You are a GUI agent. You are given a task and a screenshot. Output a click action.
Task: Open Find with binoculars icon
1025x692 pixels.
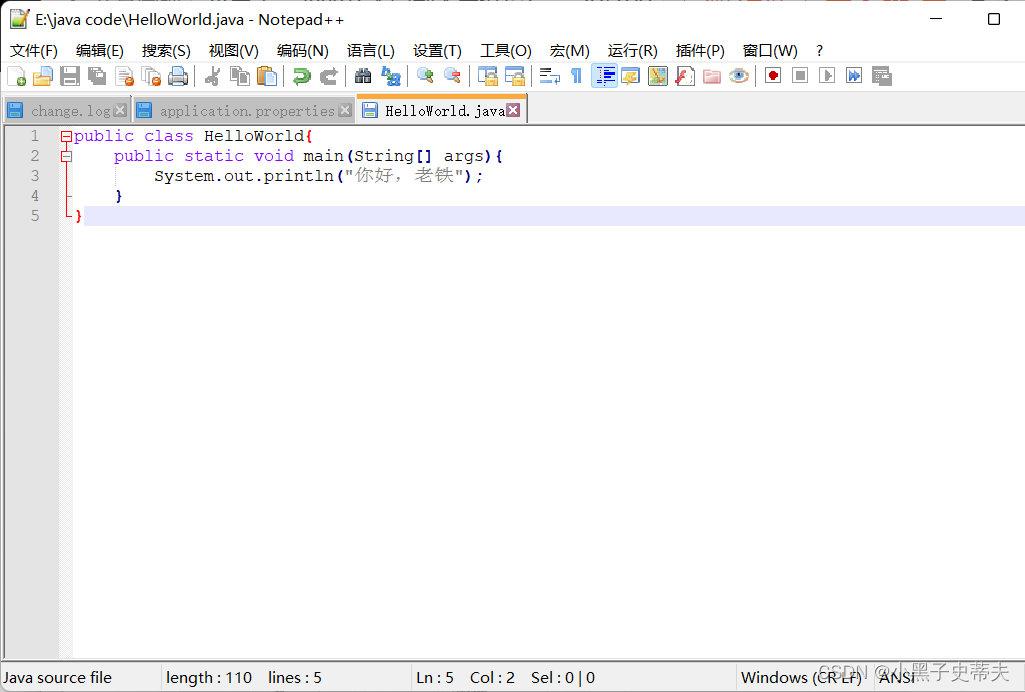pyautogui.click(x=363, y=76)
